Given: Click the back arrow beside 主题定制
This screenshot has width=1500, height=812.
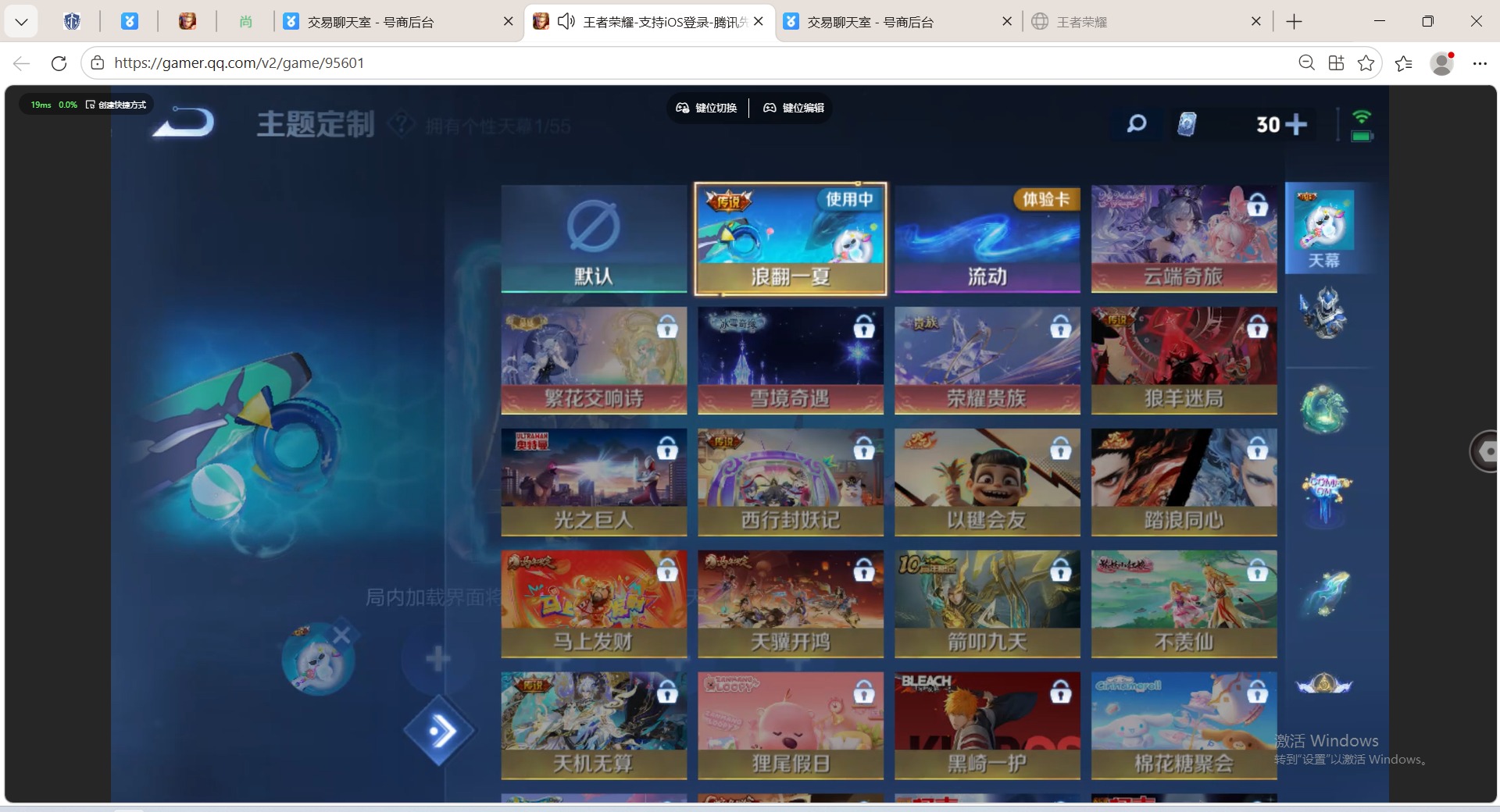Looking at the screenshot, I should pyautogui.click(x=184, y=123).
